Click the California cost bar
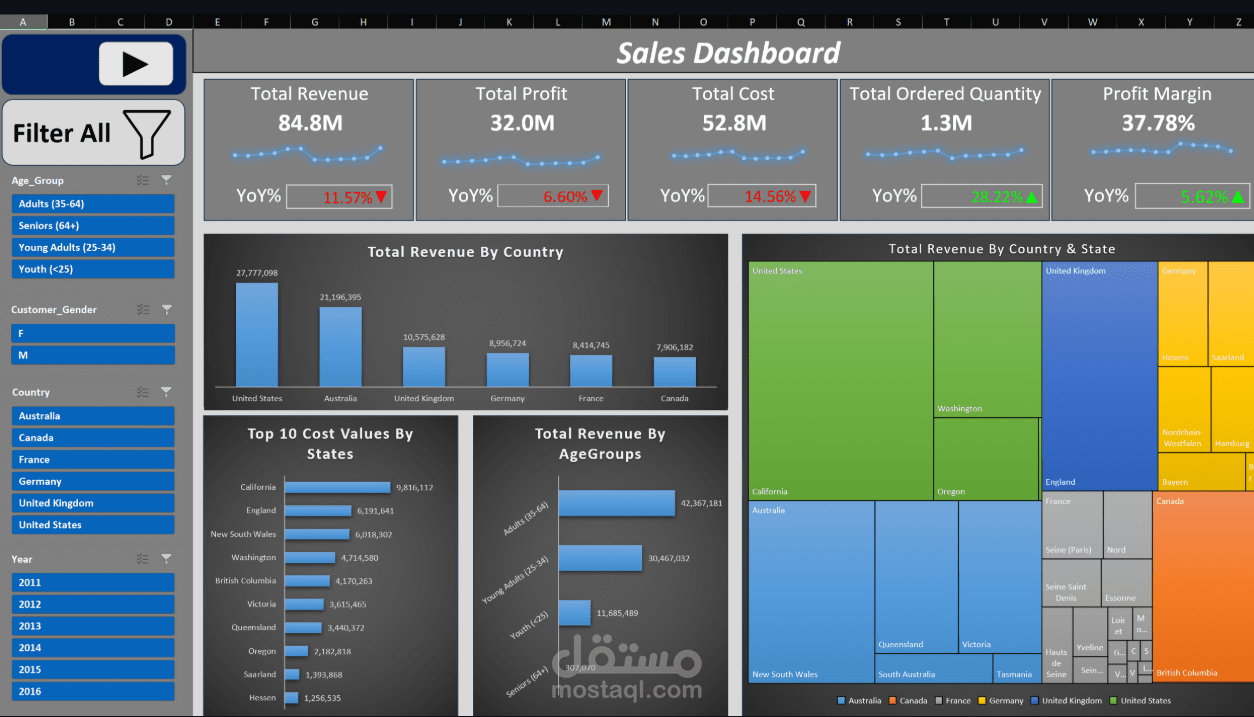The image size is (1254, 717). pyautogui.click(x=337, y=487)
